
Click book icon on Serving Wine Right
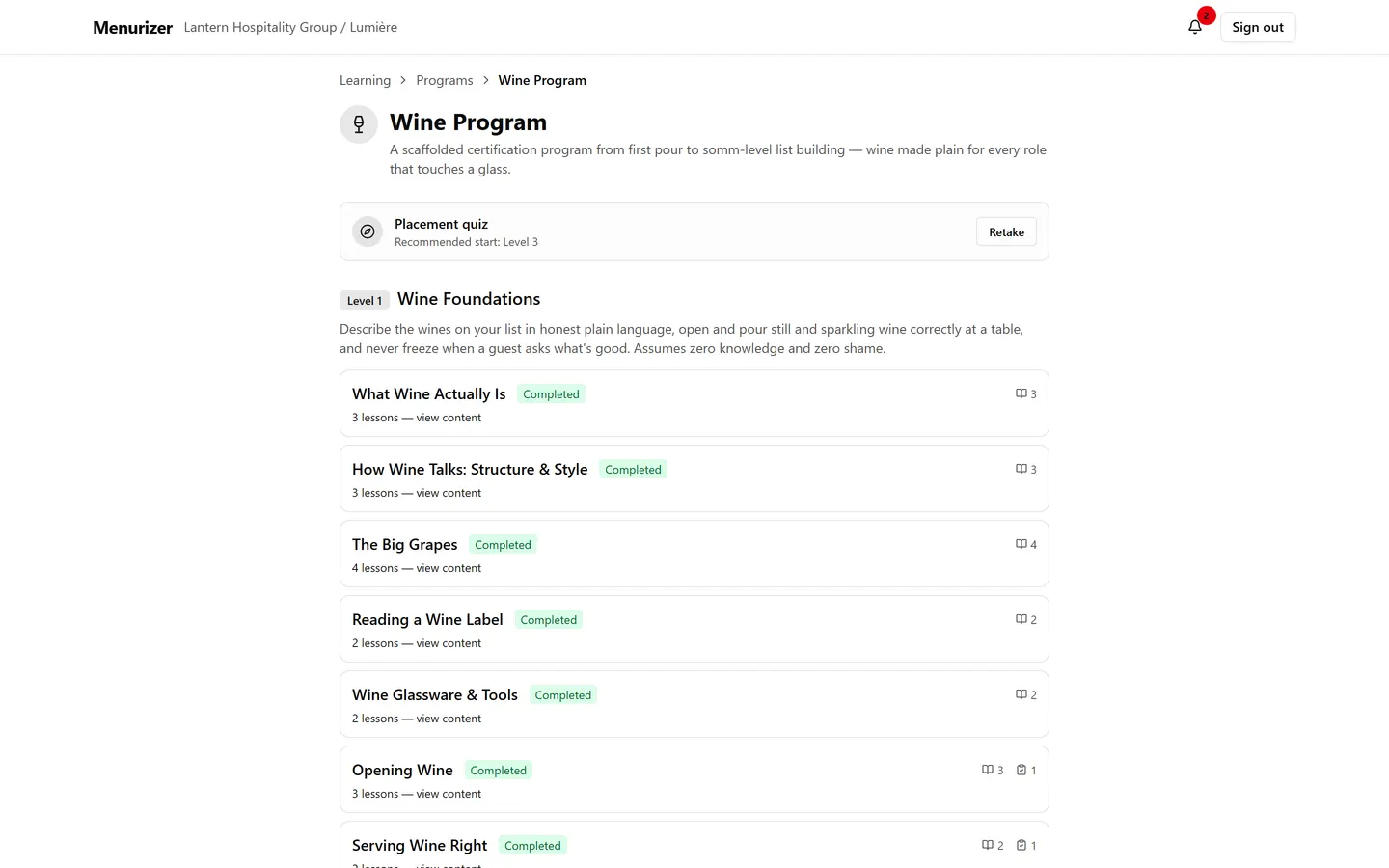(987, 845)
